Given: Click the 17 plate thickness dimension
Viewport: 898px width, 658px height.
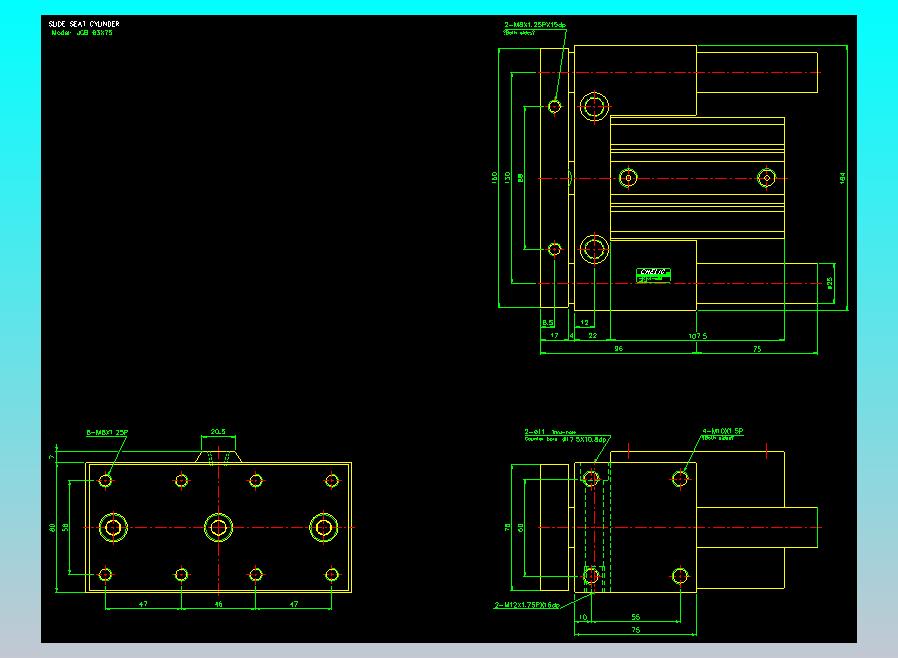Looking at the screenshot, I should pos(554,336).
